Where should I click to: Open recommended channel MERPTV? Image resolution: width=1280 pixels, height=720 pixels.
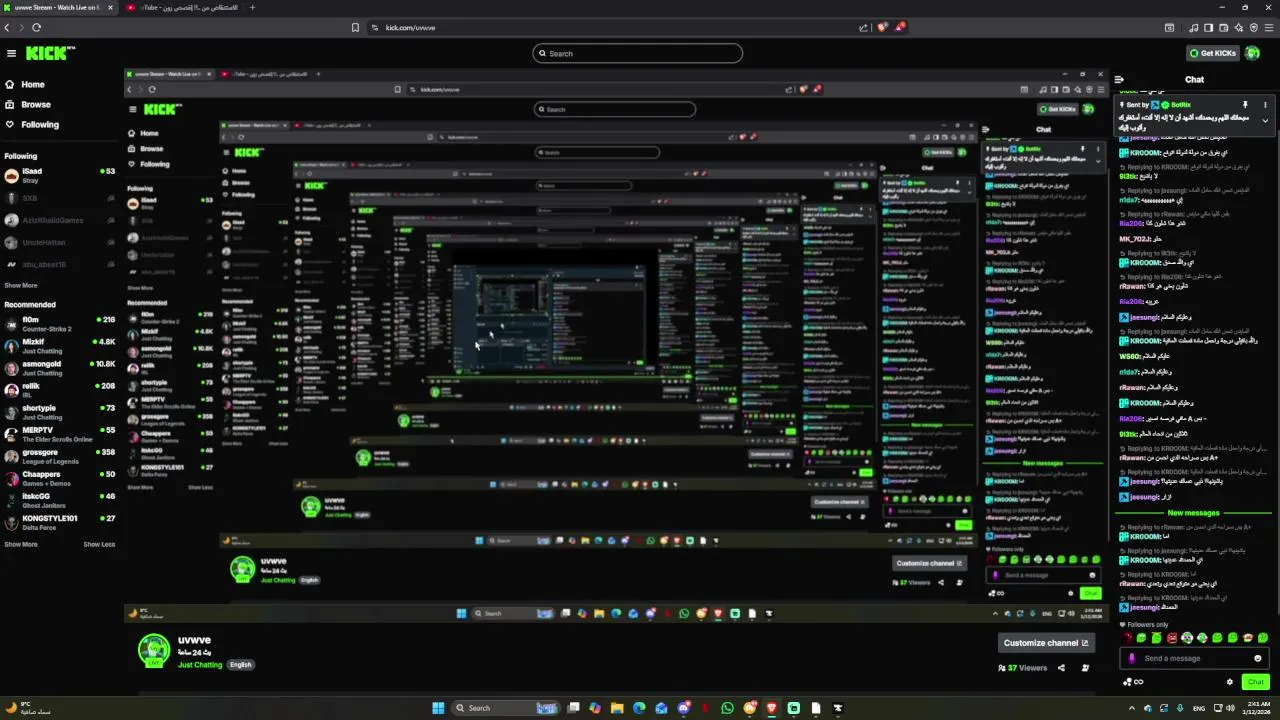(58, 434)
